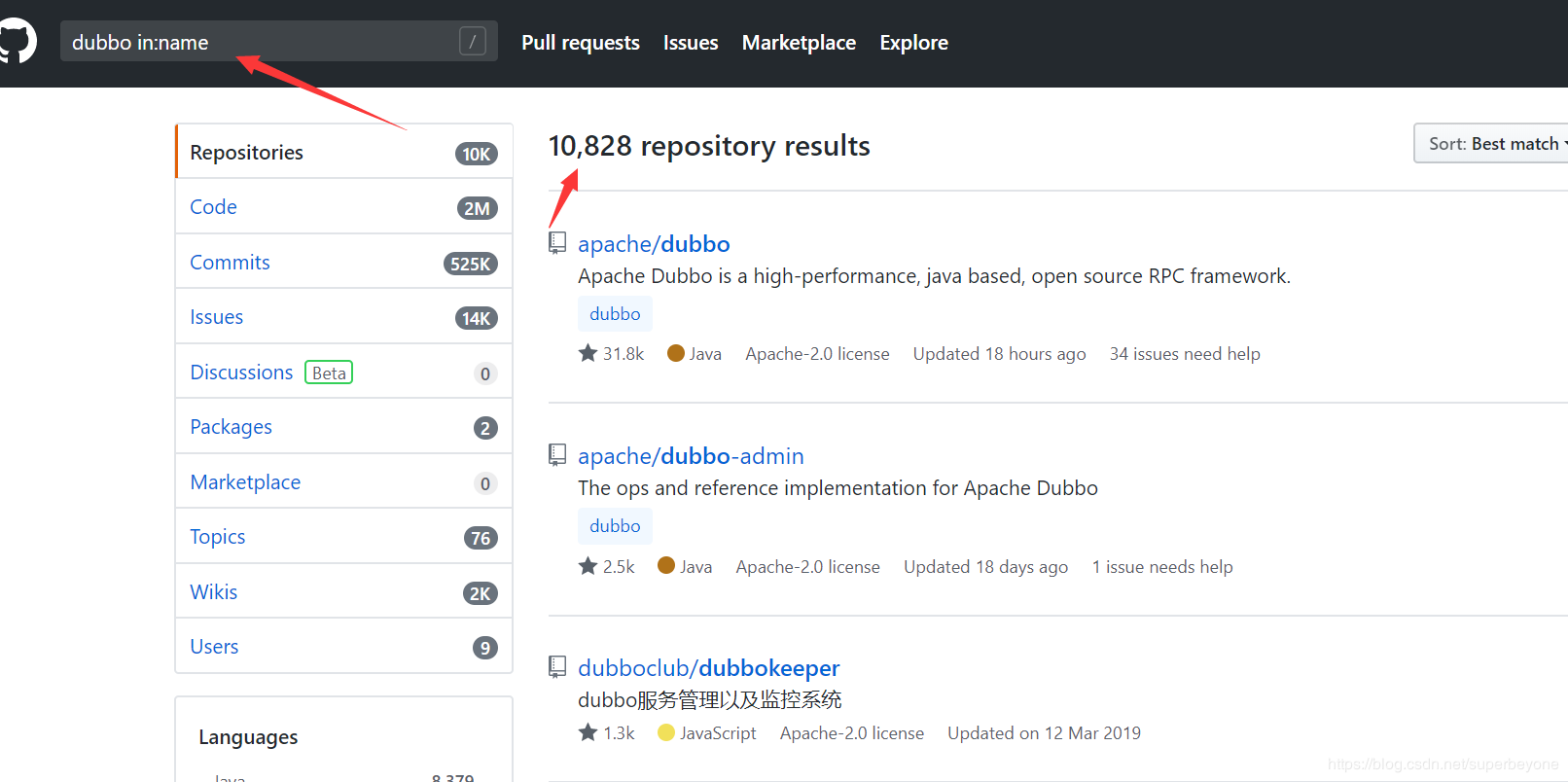This screenshot has width=1568, height=782.
Task: Open the Sort: Best match dropdown
Action: coord(1493,144)
